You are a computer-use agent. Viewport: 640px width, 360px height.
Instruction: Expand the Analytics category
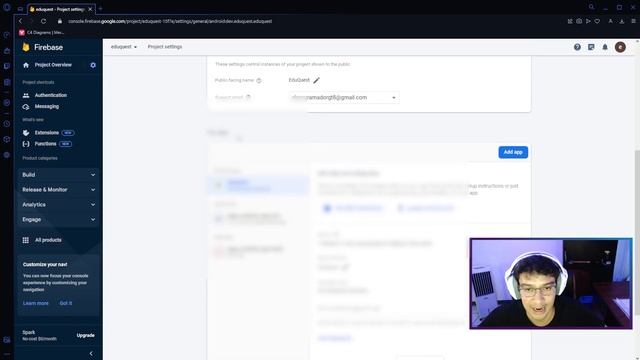point(58,204)
